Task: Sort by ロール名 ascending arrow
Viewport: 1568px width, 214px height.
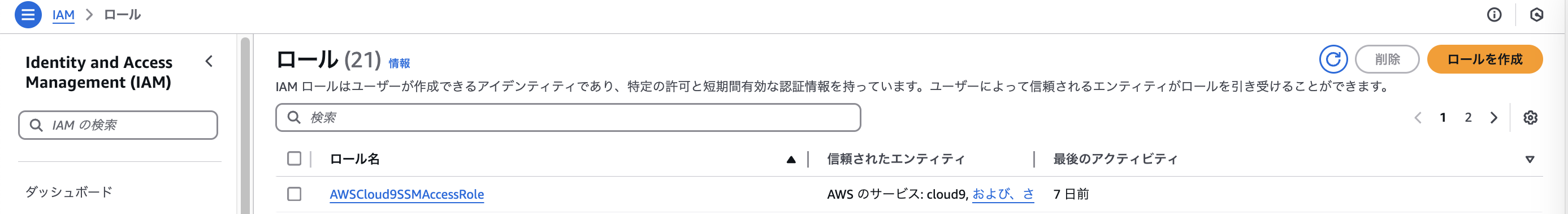Action: pos(791,159)
